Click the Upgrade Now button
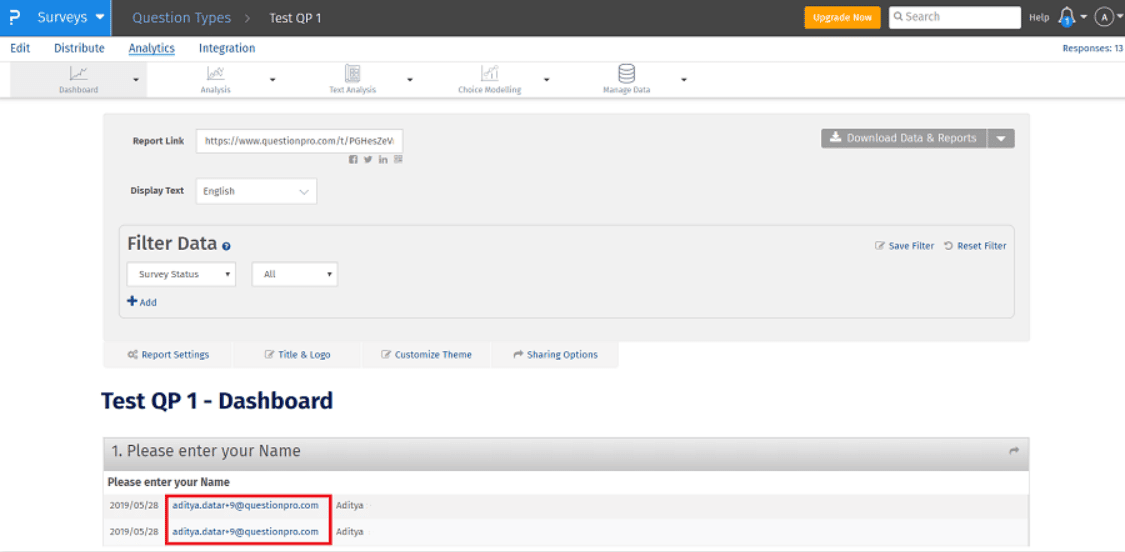Screen dimensions: 1125x552 (x=842, y=17)
